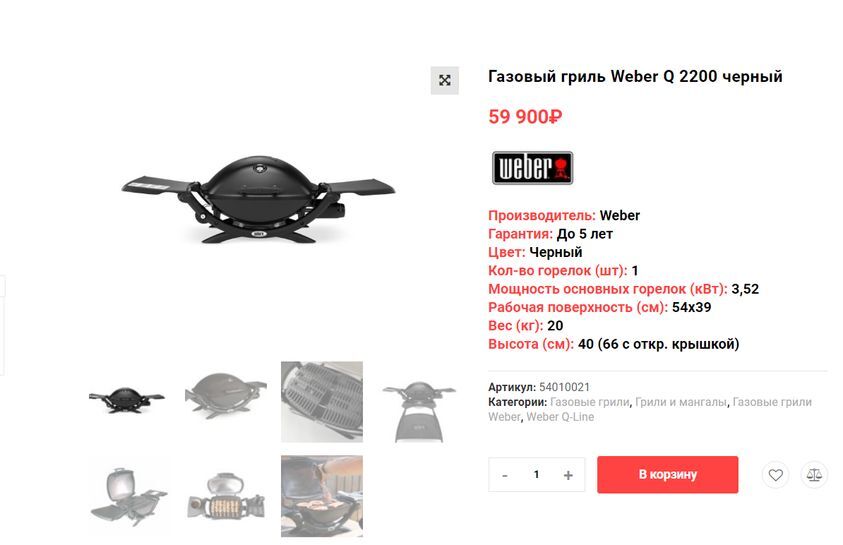The width and height of the screenshot is (843, 545).
Task: Select the open-lid grill thumbnail
Action: click(128, 496)
